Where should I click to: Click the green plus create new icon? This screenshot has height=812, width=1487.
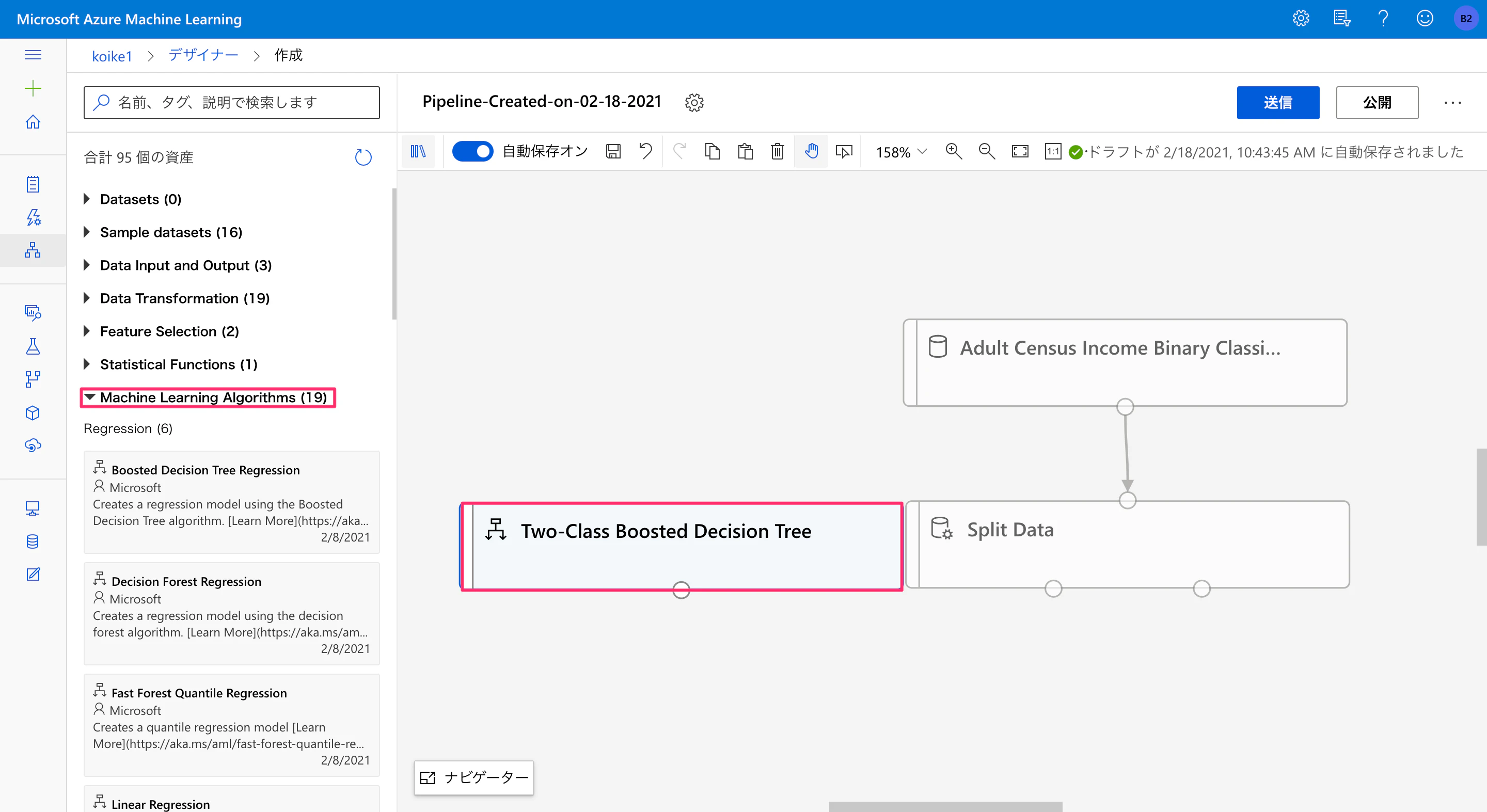pyautogui.click(x=33, y=88)
